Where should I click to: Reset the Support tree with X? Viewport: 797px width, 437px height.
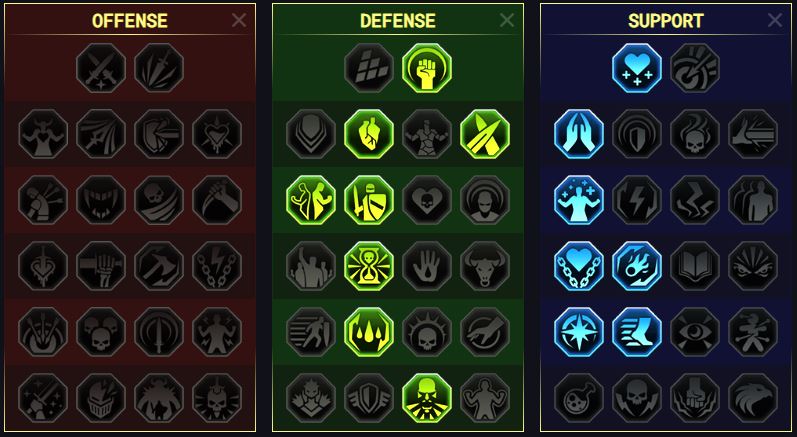click(x=775, y=20)
